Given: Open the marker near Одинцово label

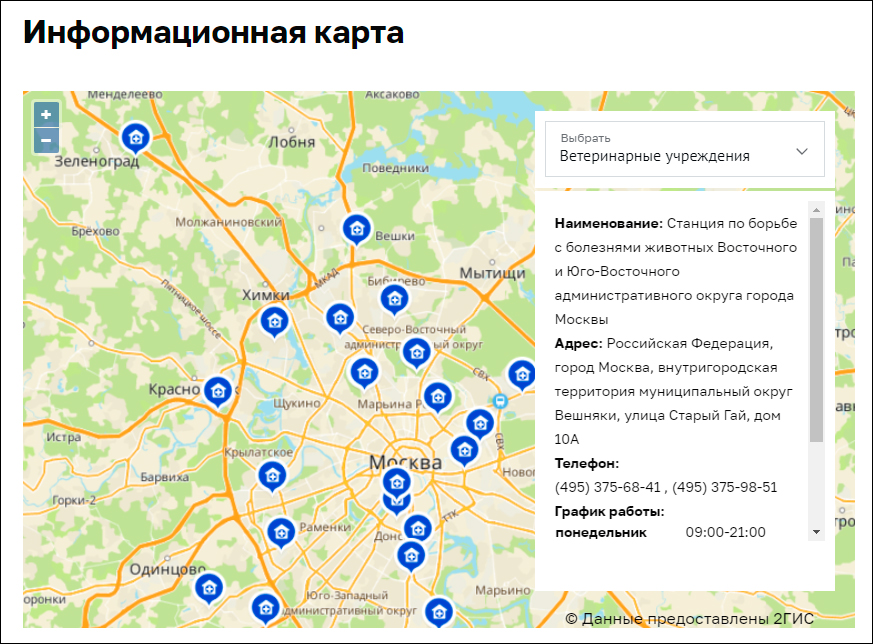Looking at the screenshot, I should click(208, 587).
